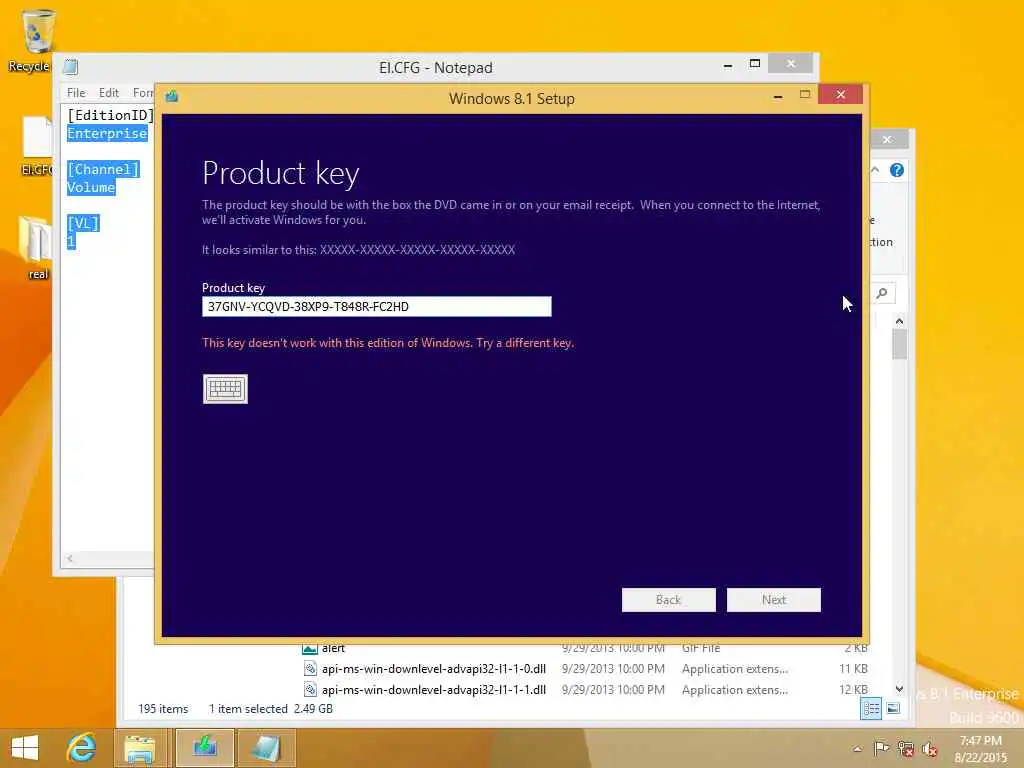Select the EI.CFG desktop file icon

(x=37, y=146)
